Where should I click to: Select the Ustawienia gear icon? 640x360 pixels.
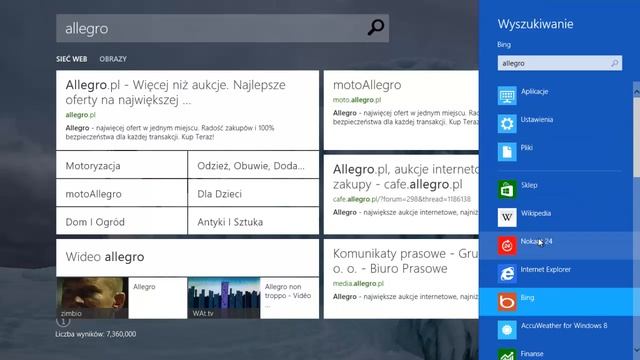point(507,124)
